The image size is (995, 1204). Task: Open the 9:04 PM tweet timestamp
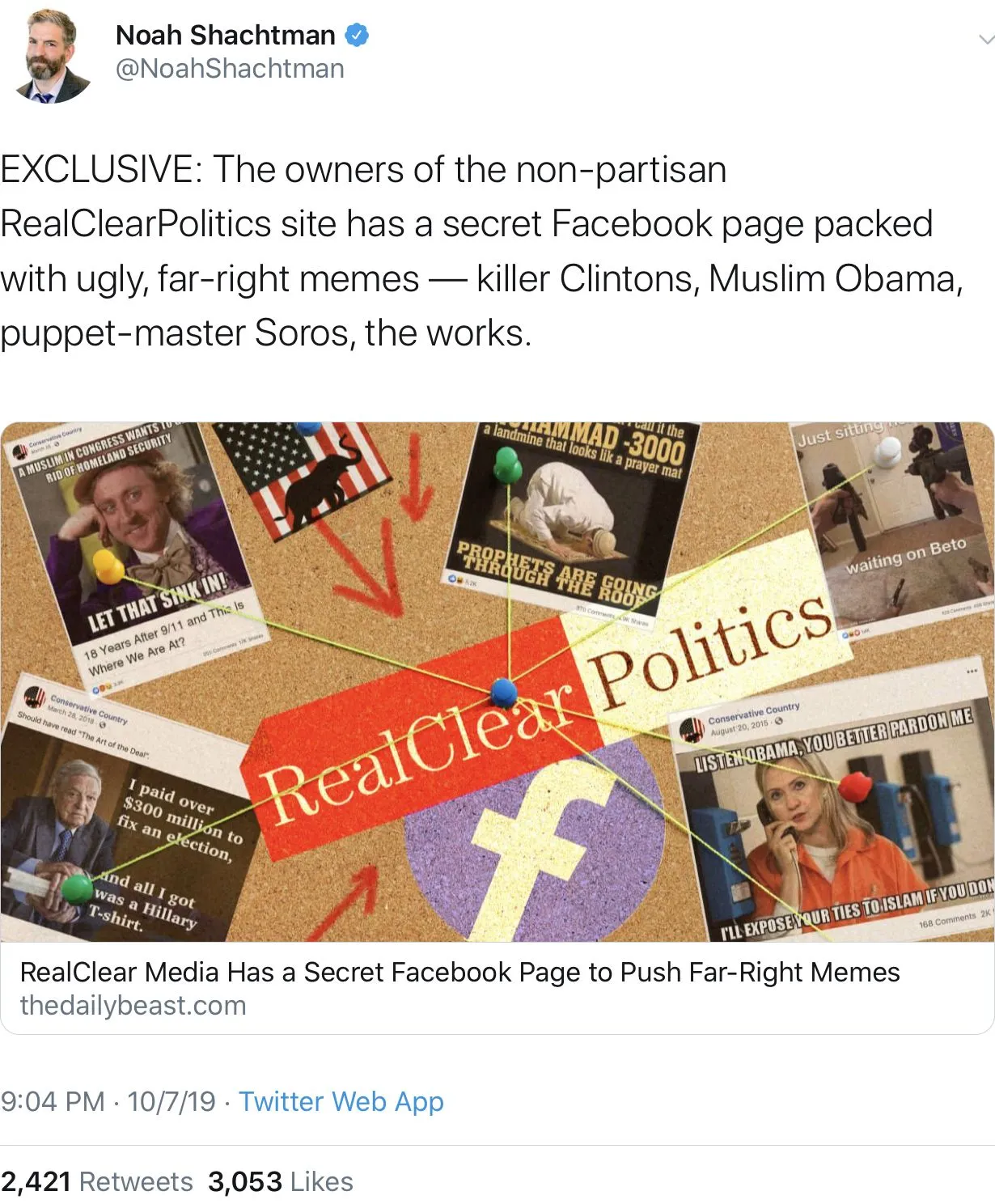point(108,1101)
